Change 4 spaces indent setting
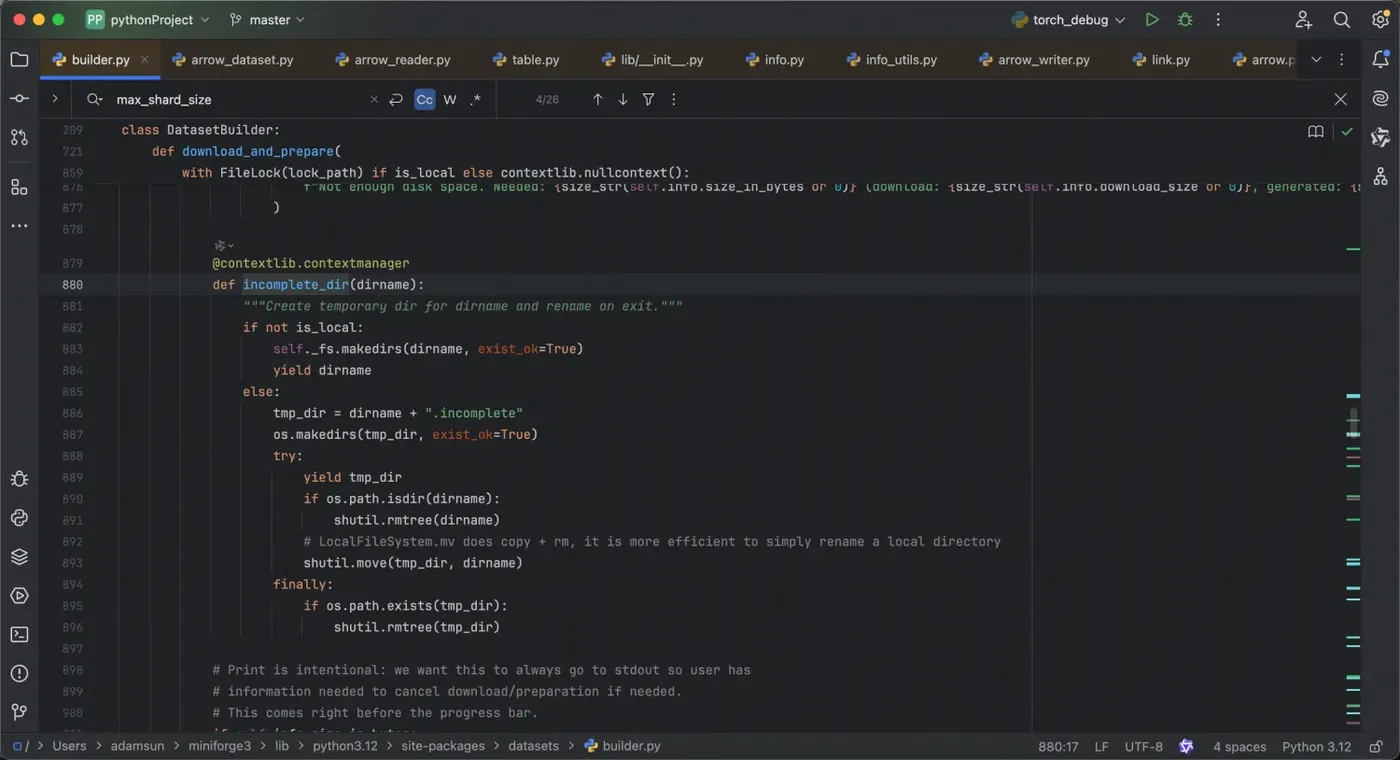This screenshot has height=760, width=1400. click(x=1239, y=747)
